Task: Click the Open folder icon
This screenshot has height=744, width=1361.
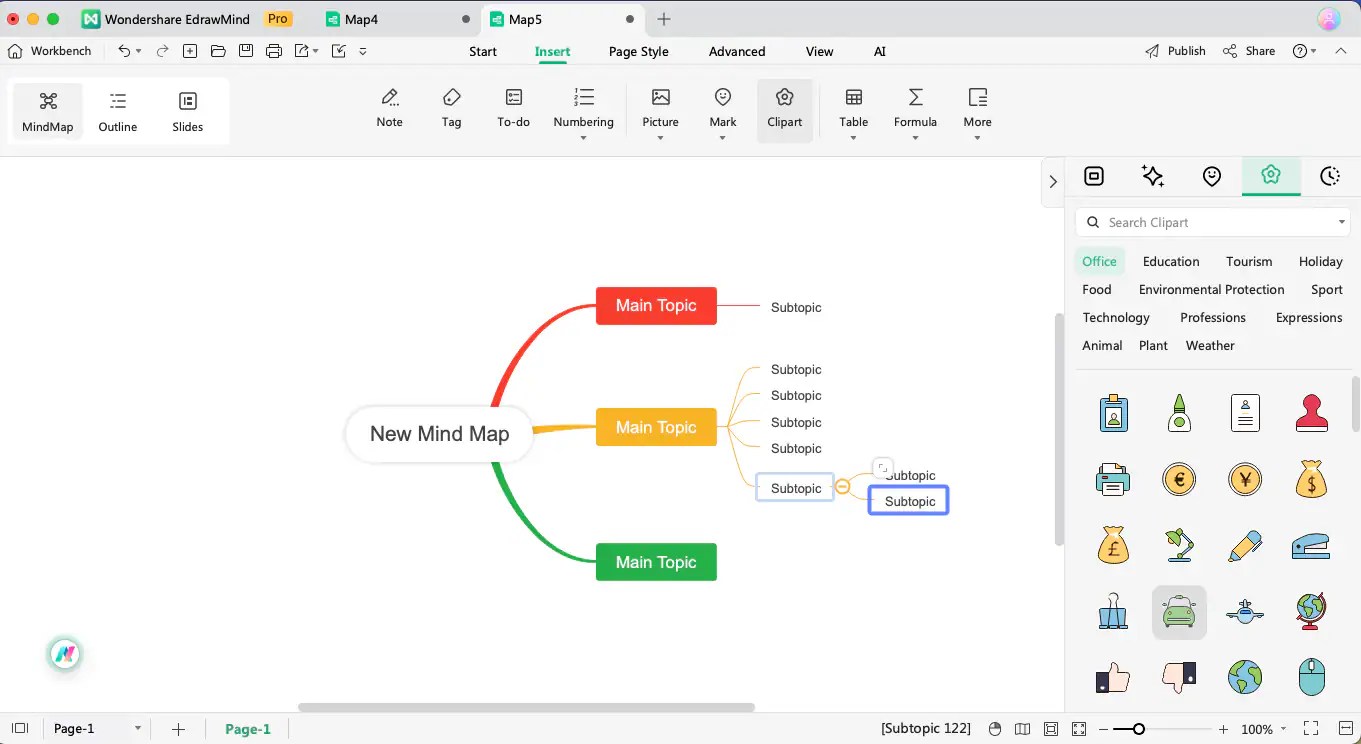Action: pos(218,51)
